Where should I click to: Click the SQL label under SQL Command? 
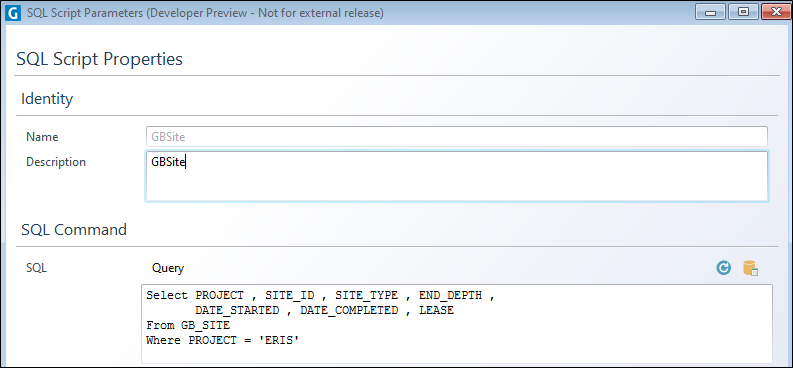[36, 268]
